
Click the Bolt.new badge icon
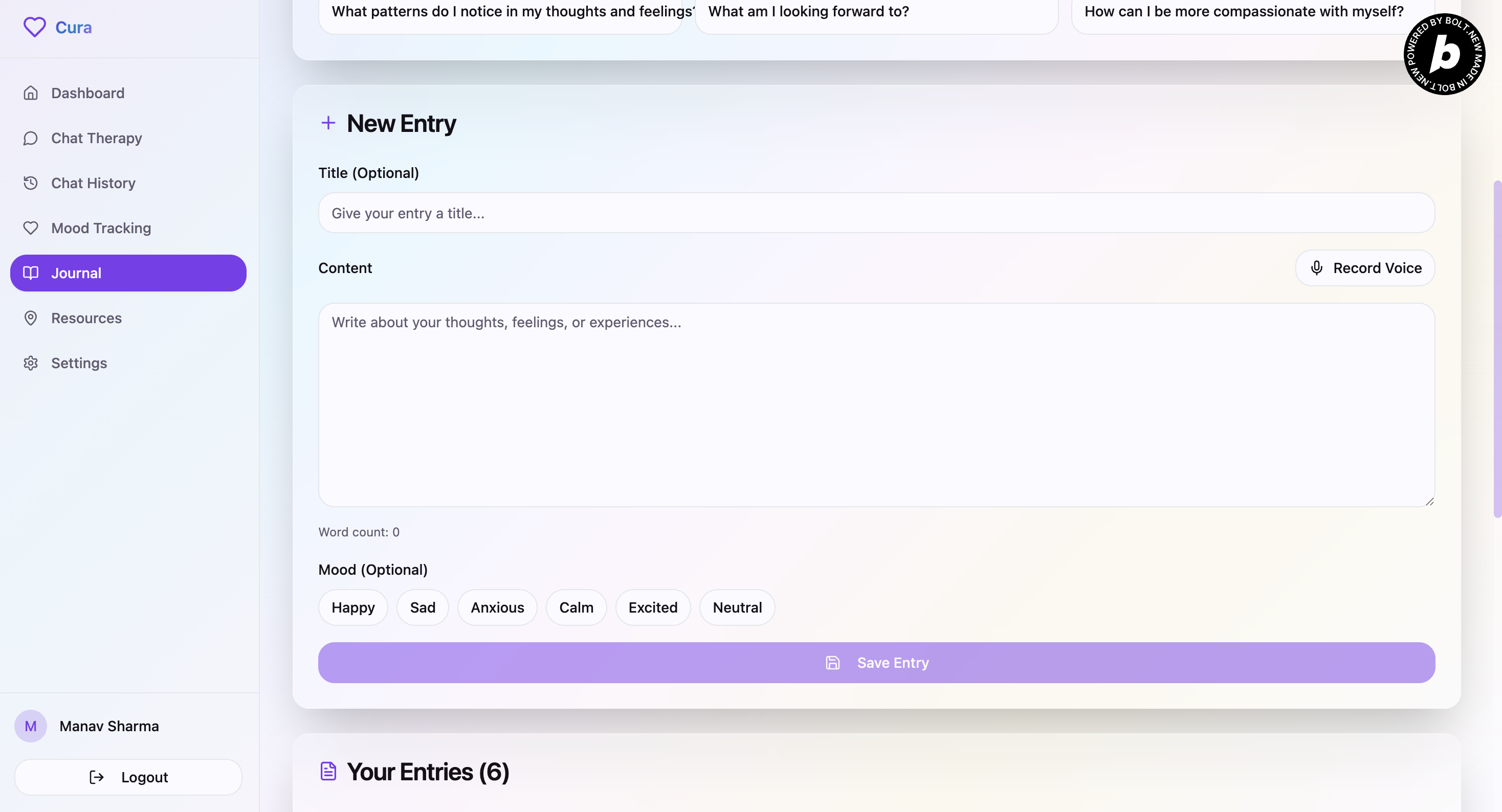pyautogui.click(x=1444, y=54)
